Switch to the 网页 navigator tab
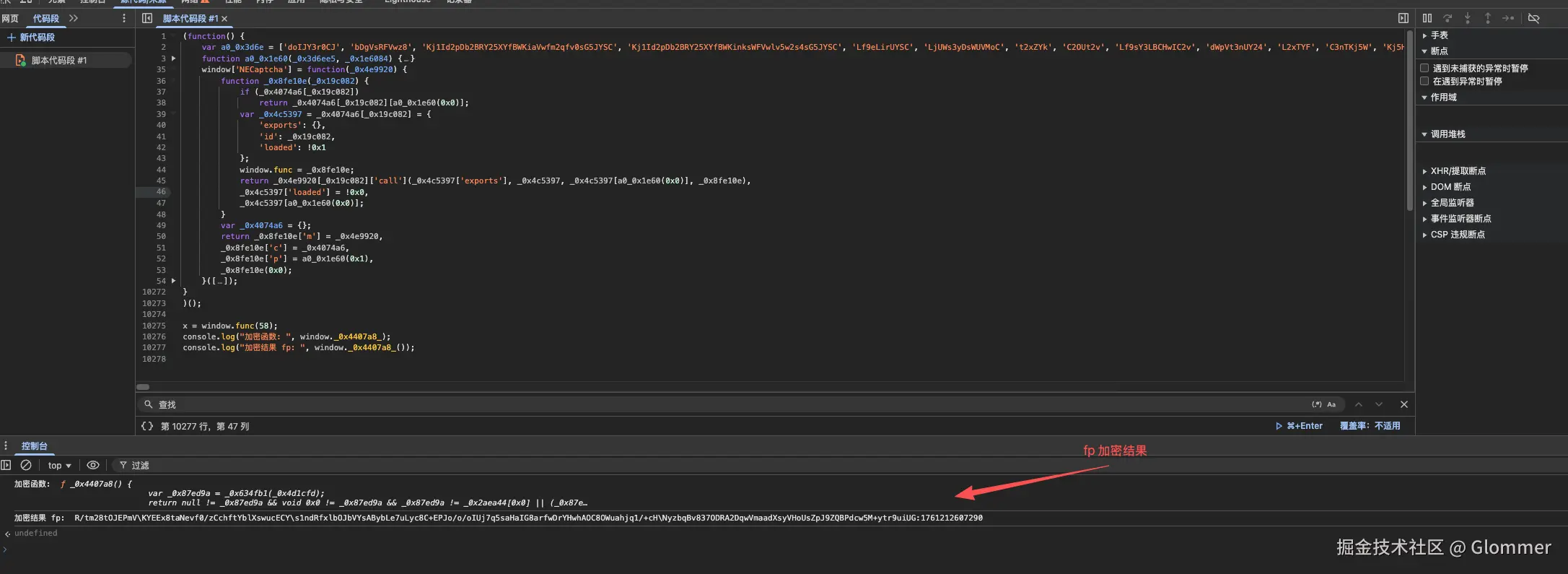The height and width of the screenshot is (574, 1568). pyautogui.click(x=10, y=18)
